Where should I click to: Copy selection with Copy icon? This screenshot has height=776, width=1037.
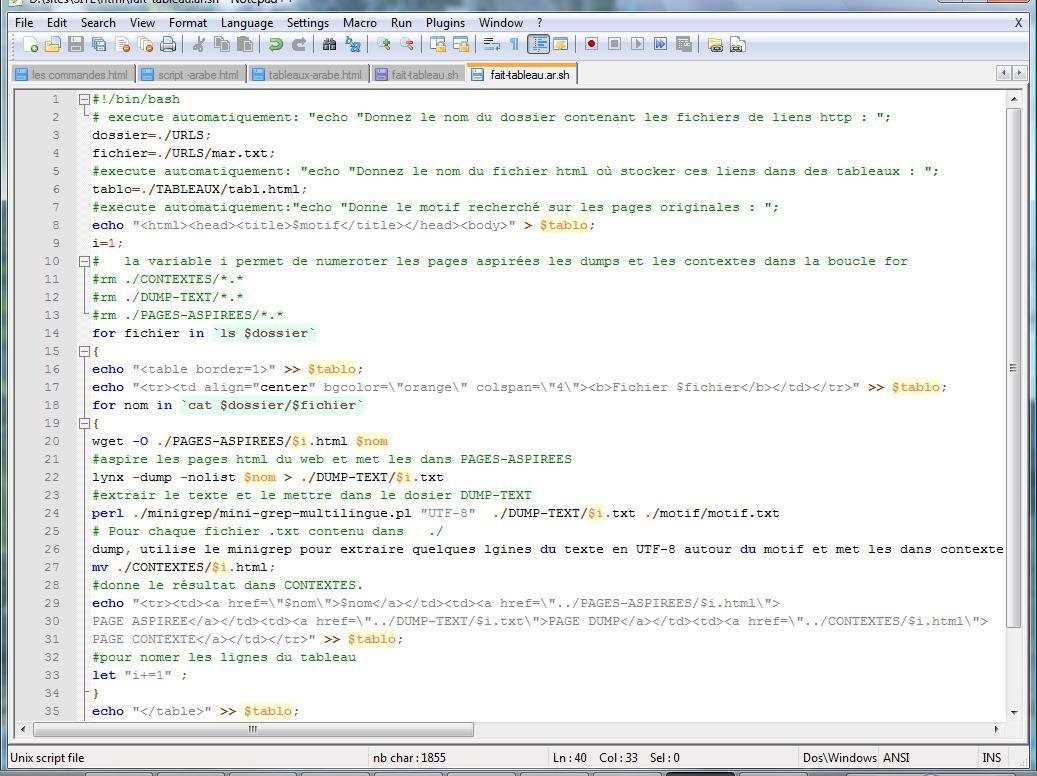[x=222, y=45]
